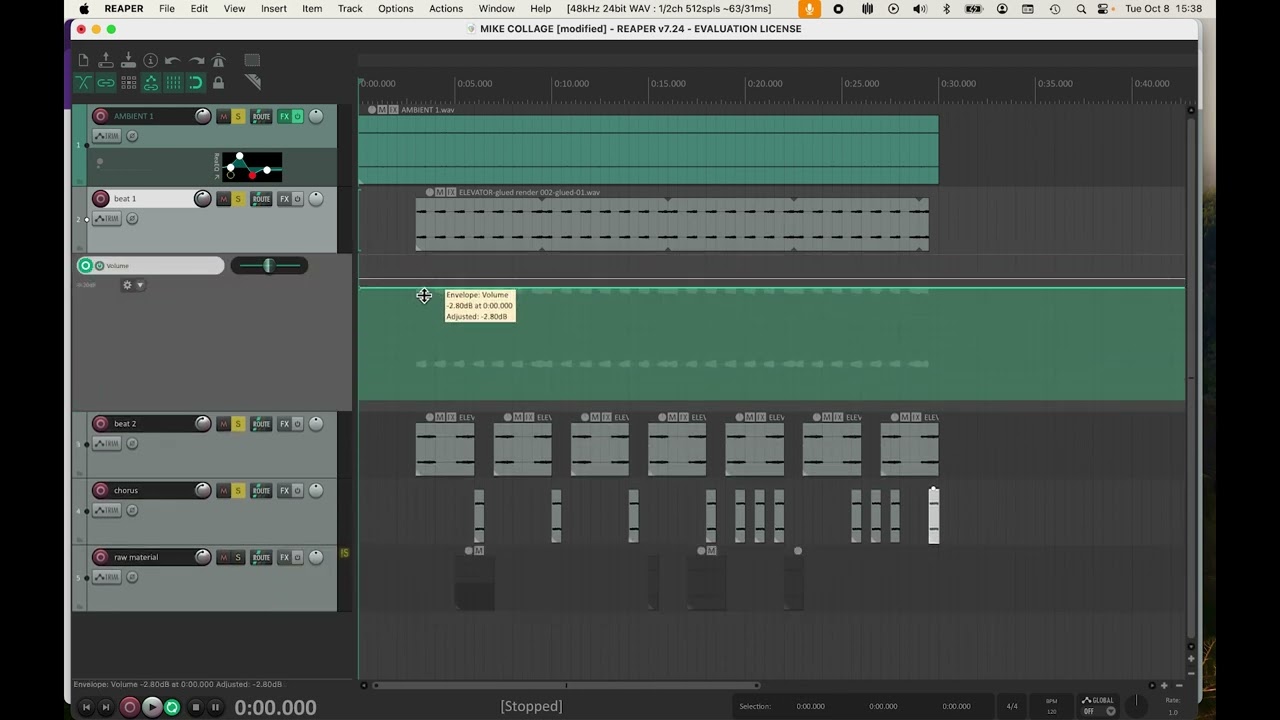Click the transport Record button
Image resolution: width=1280 pixels, height=720 pixels.
click(x=129, y=707)
